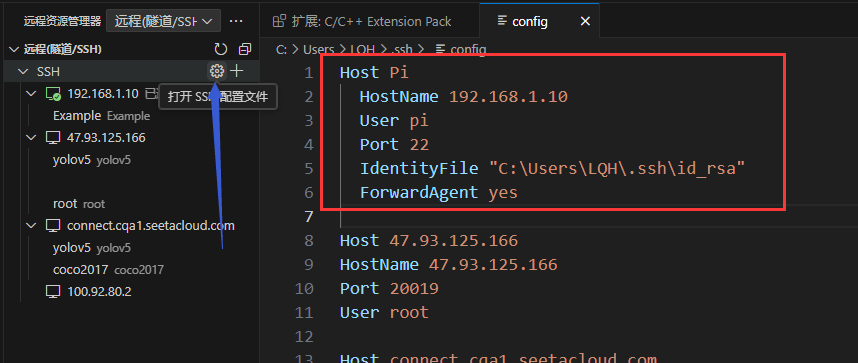Place cursor on the ForwardAgent yes line
858x363 pixels.
(x=438, y=193)
